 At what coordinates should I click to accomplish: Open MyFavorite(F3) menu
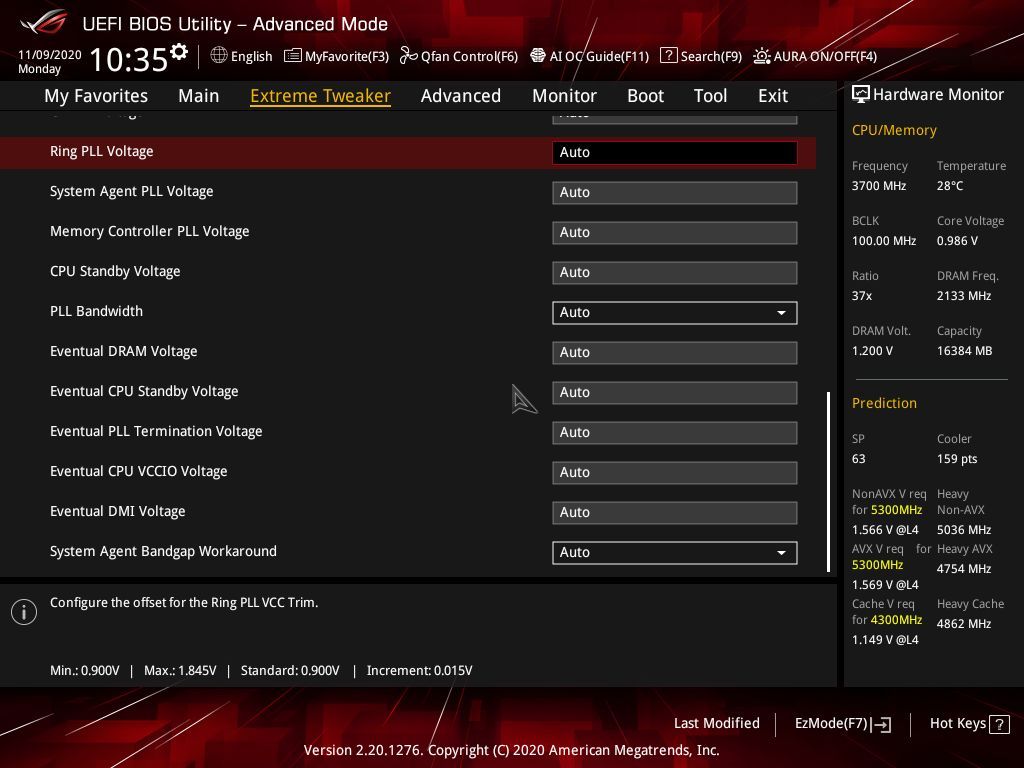coord(347,56)
